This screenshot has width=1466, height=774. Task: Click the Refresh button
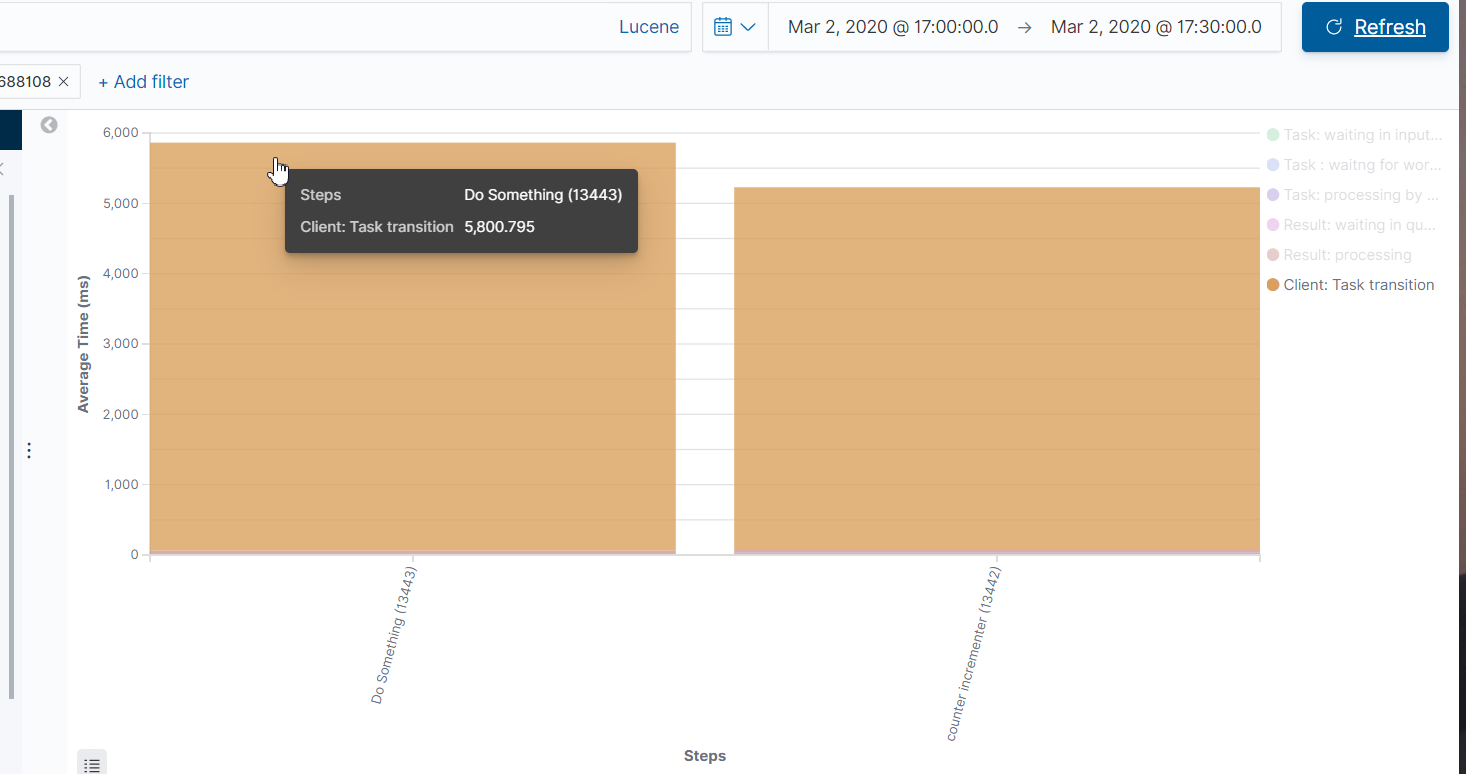tap(1375, 27)
